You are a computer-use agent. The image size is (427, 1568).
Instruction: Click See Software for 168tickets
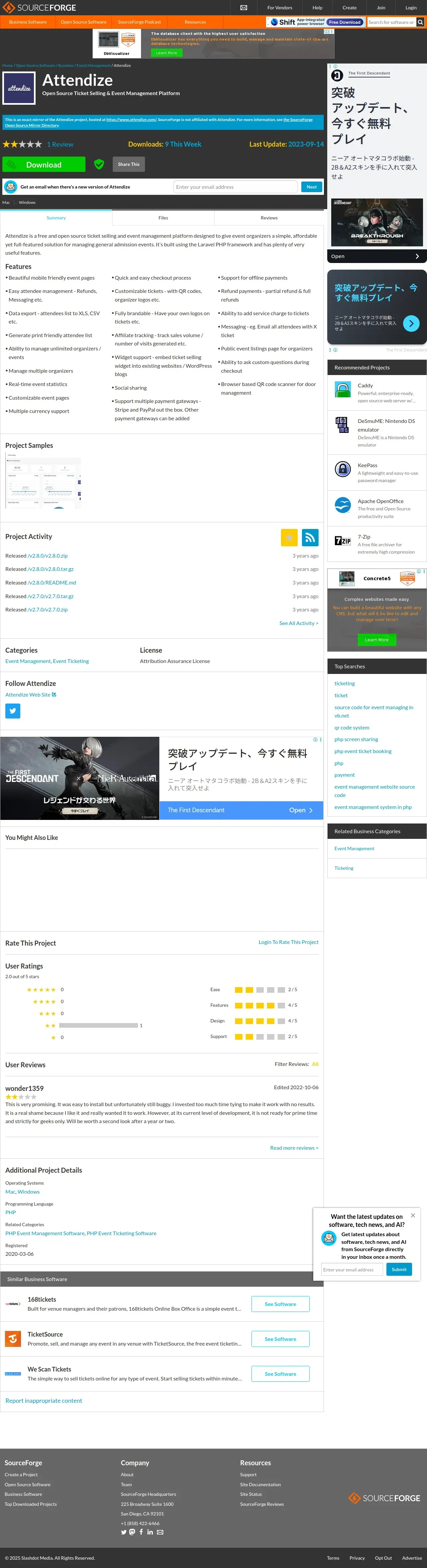click(280, 1304)
